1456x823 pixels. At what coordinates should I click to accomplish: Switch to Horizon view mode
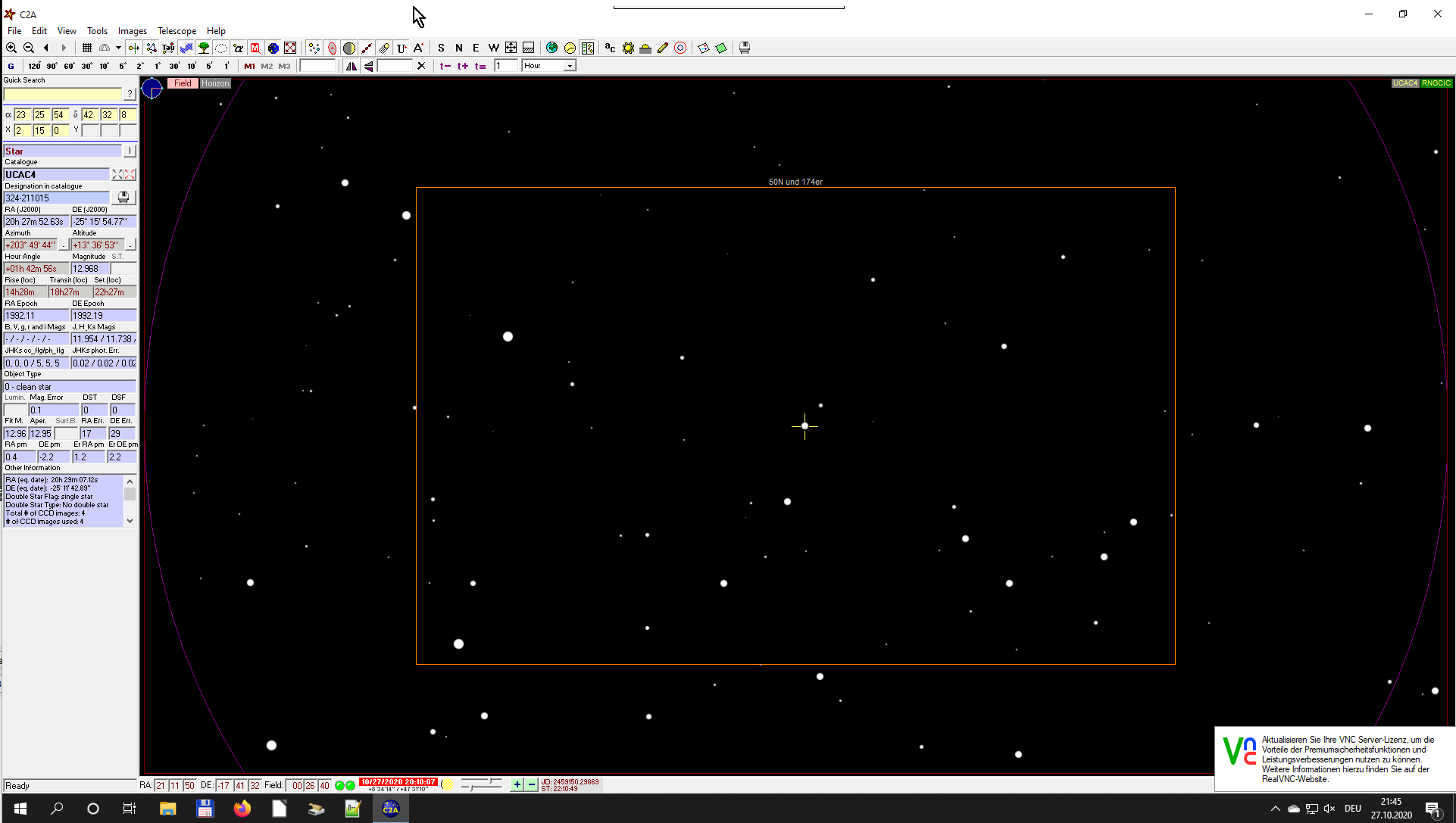tap(215, 83)
